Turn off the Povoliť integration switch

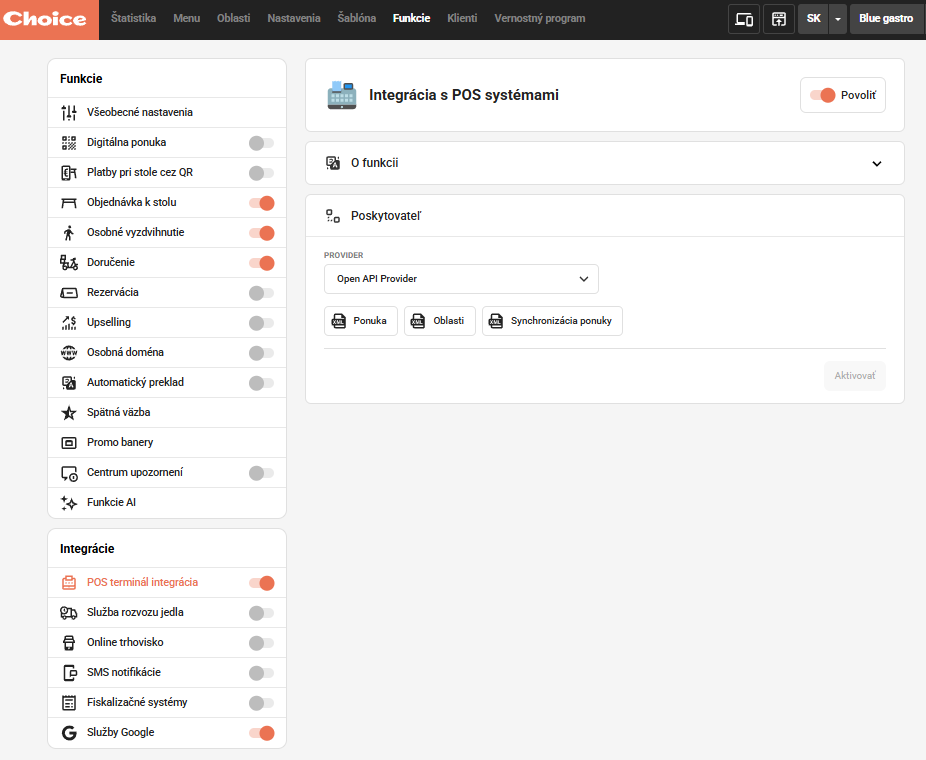pos(823,95)
